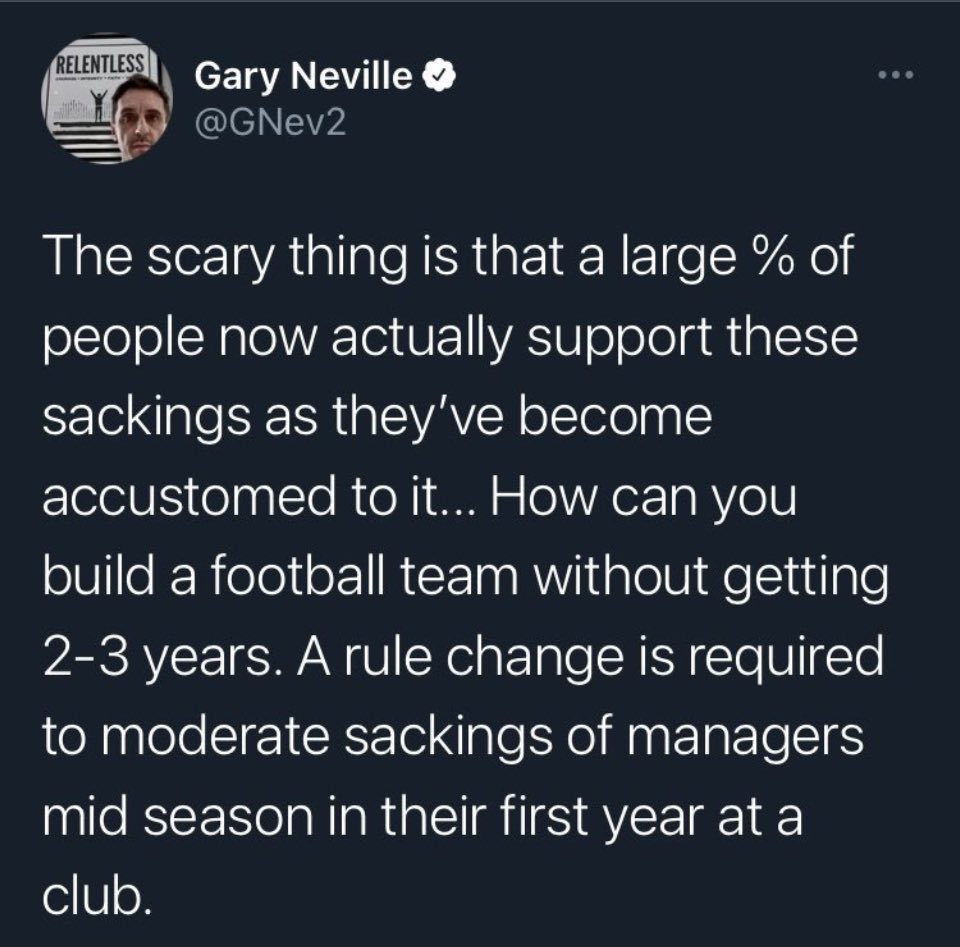Click the opening words "The scary thing"

click(226, 258)
